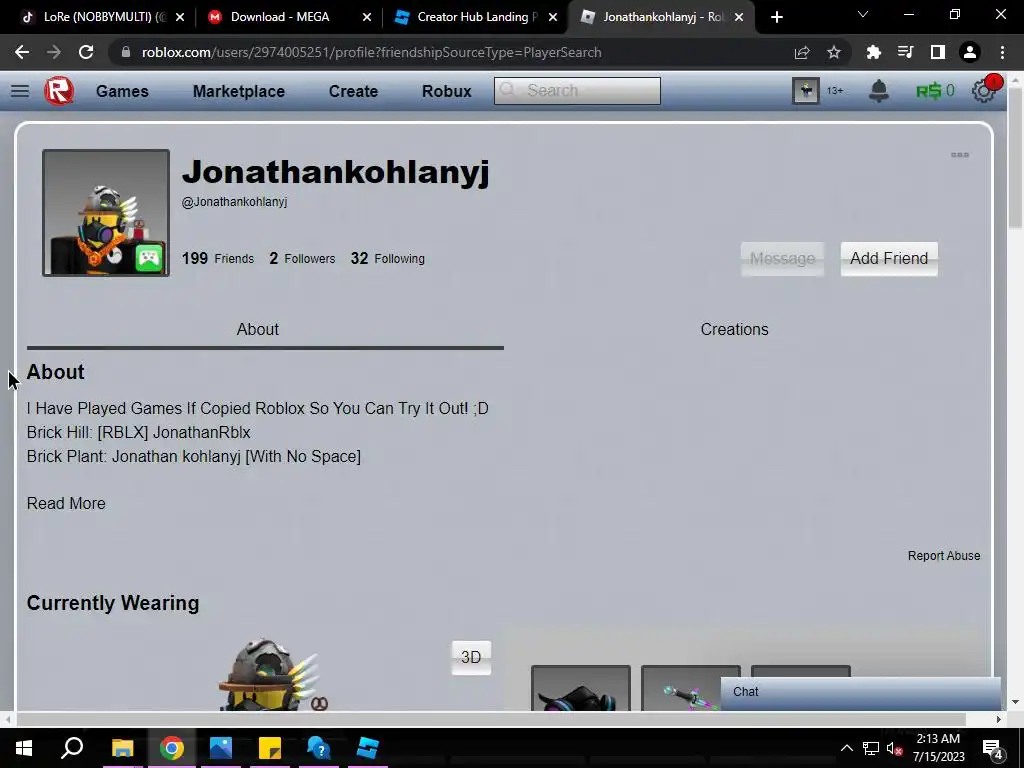Open the Marketplace page
This screenshot has height=768, width=1024.
coord(238,91)
